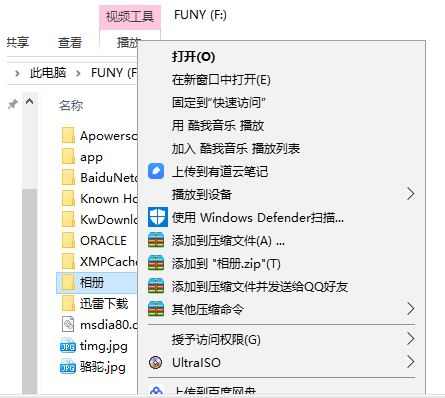Select the ORACLE folder name
Screen dimensions: 445x398
click(103, 240)
